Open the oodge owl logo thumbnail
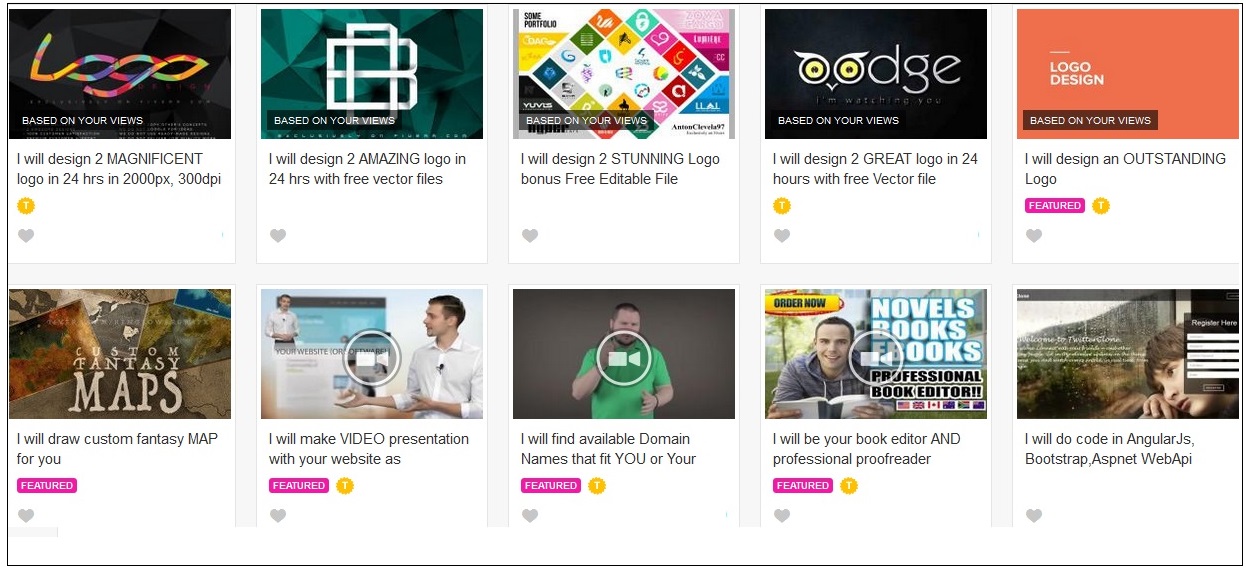This screenshot has height=571, width=1246. (875, 74)
